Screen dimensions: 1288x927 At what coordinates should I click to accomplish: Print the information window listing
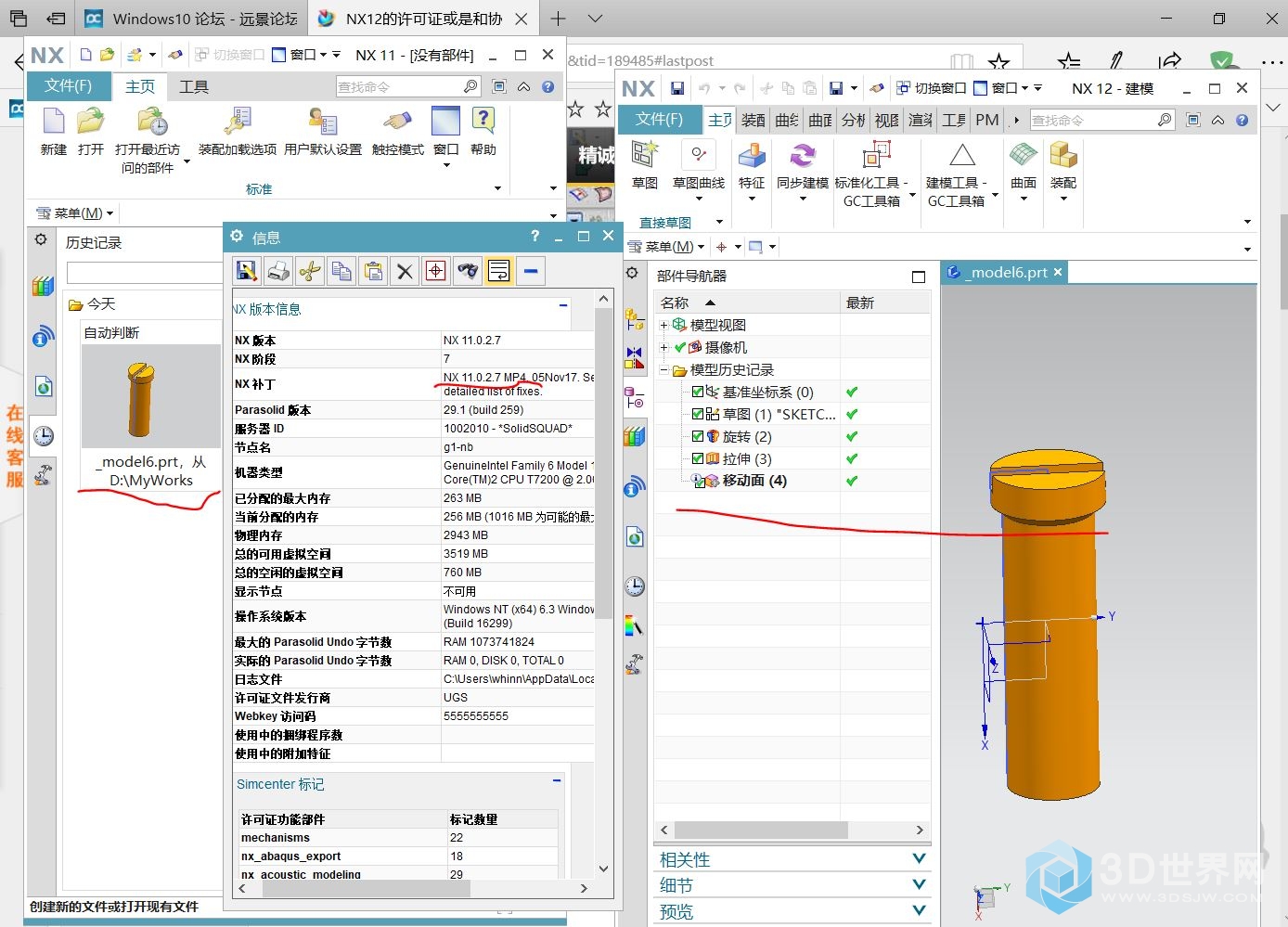278,271
